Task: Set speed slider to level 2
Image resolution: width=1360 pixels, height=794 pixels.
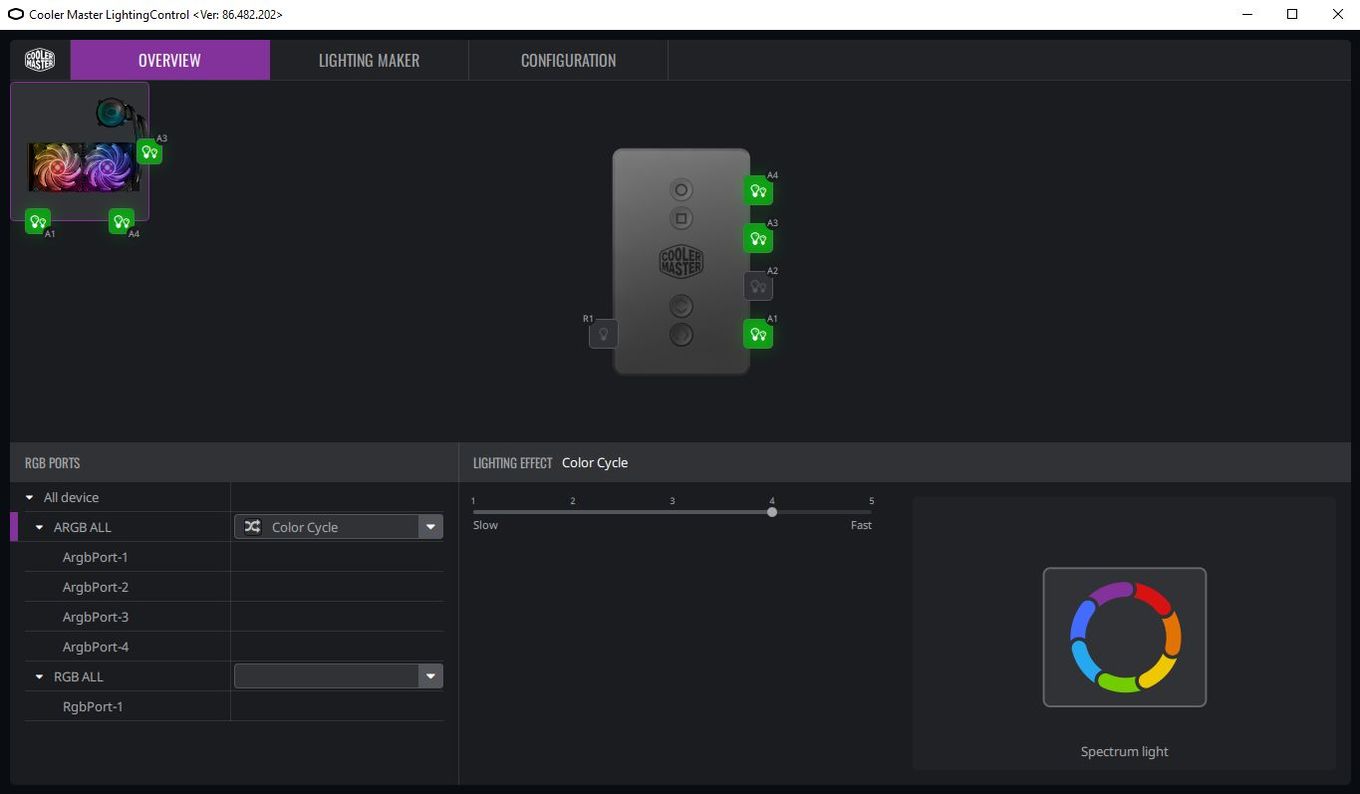Action: pyautogui.click(x=573, y=512)
